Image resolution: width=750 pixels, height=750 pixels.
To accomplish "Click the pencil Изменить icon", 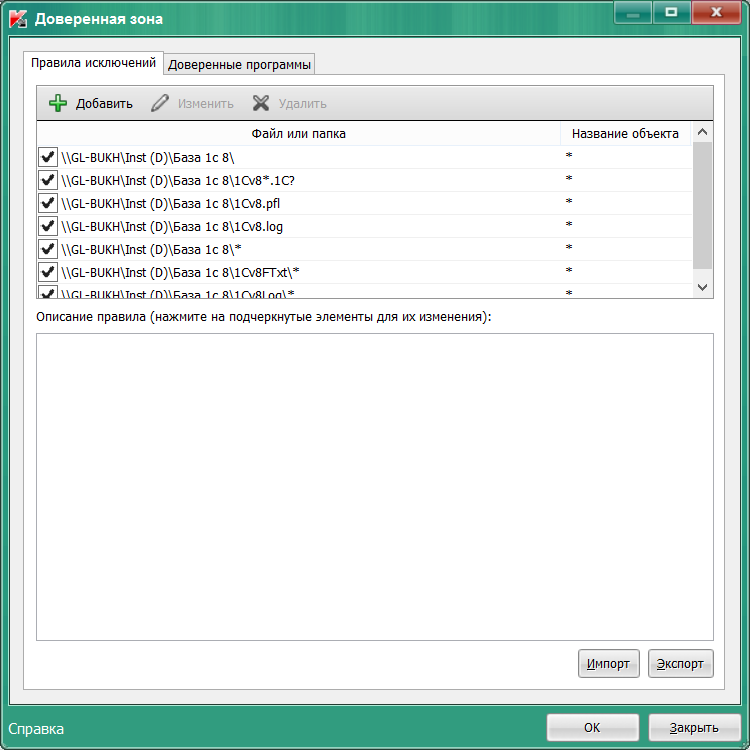I will tap(160, 103).
